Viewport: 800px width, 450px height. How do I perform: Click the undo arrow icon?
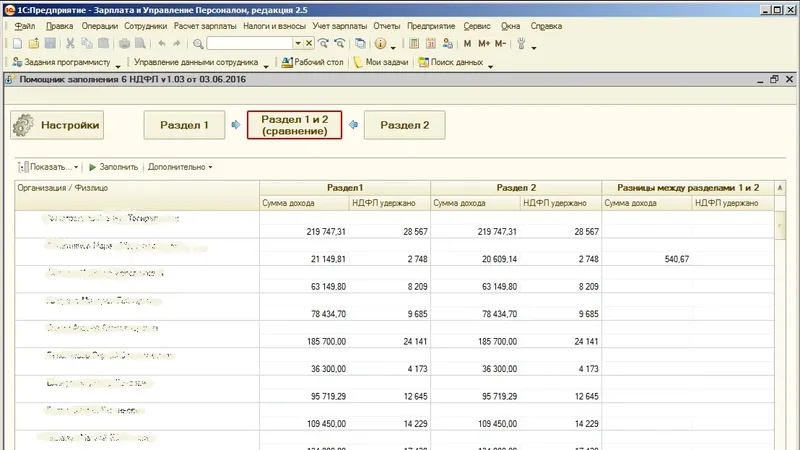[x=161, y=44]
